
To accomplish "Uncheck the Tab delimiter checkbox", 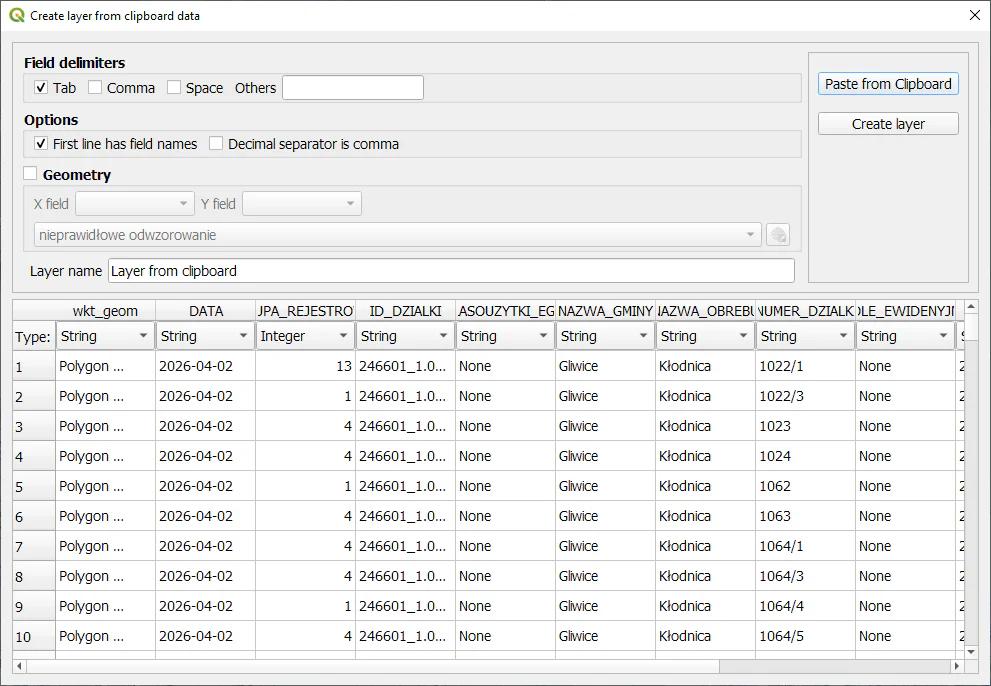I will pyautogui.click(x=41, y=88).
